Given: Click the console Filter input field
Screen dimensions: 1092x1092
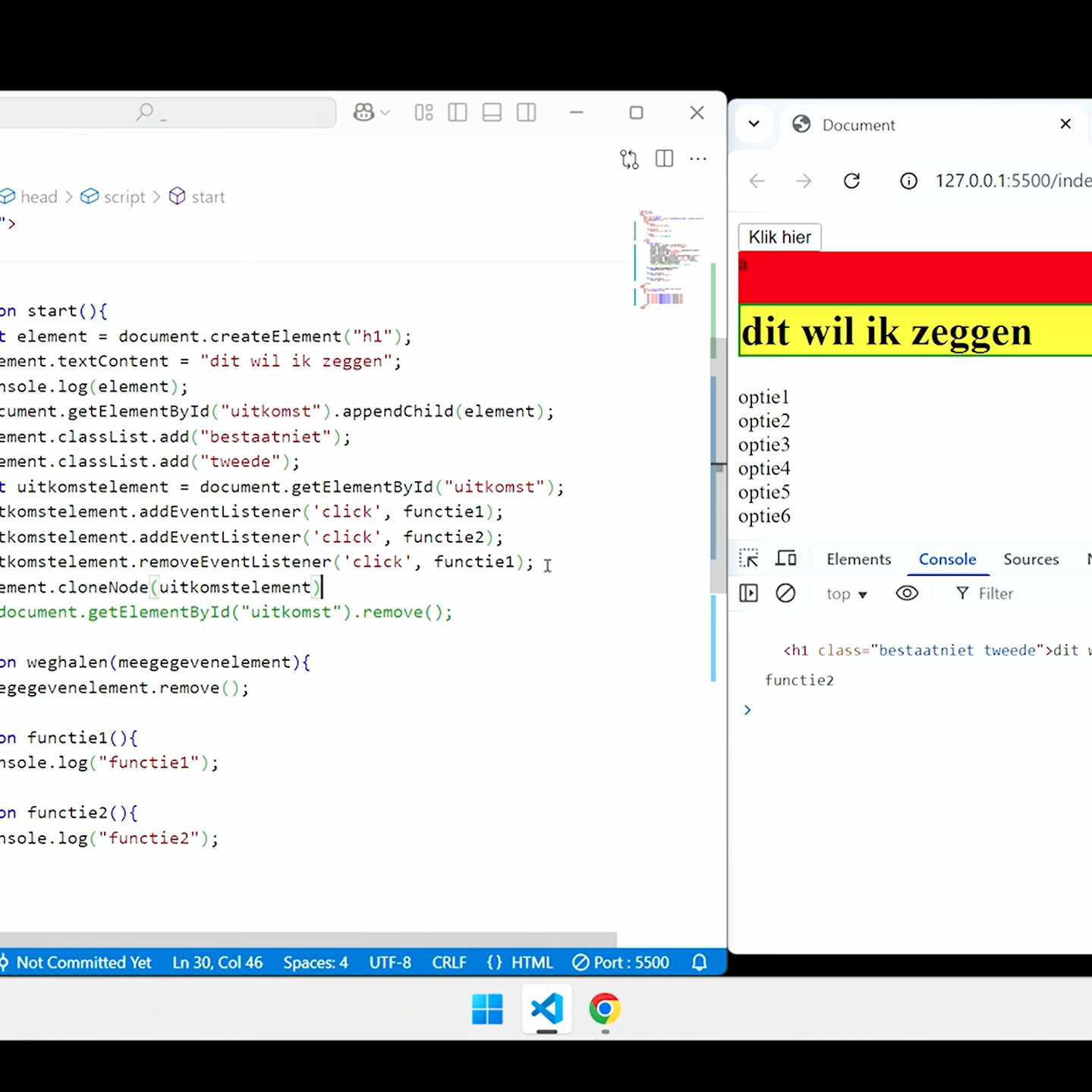Looking at the screenshot, I should [x=1017, y=593].
